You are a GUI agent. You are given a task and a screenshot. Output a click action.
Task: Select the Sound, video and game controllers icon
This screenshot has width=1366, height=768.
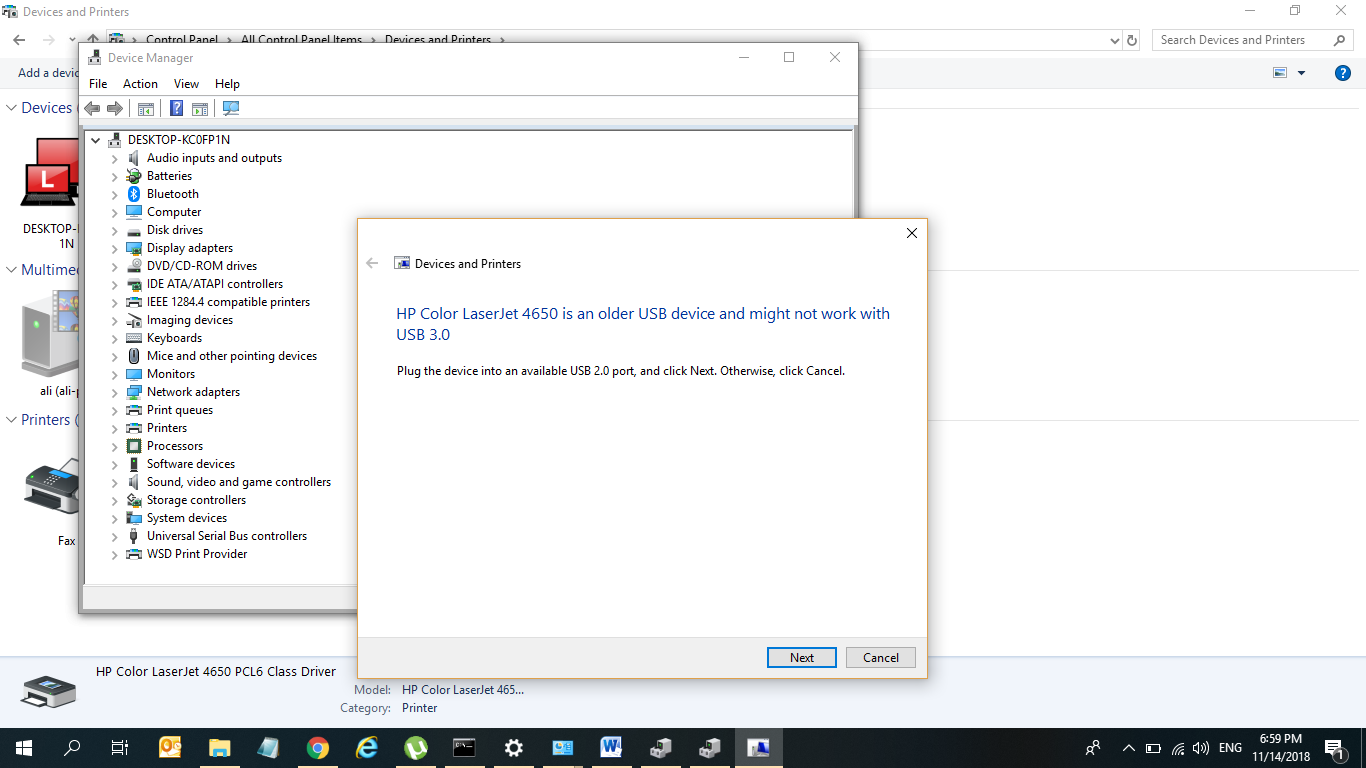point(134,482)
